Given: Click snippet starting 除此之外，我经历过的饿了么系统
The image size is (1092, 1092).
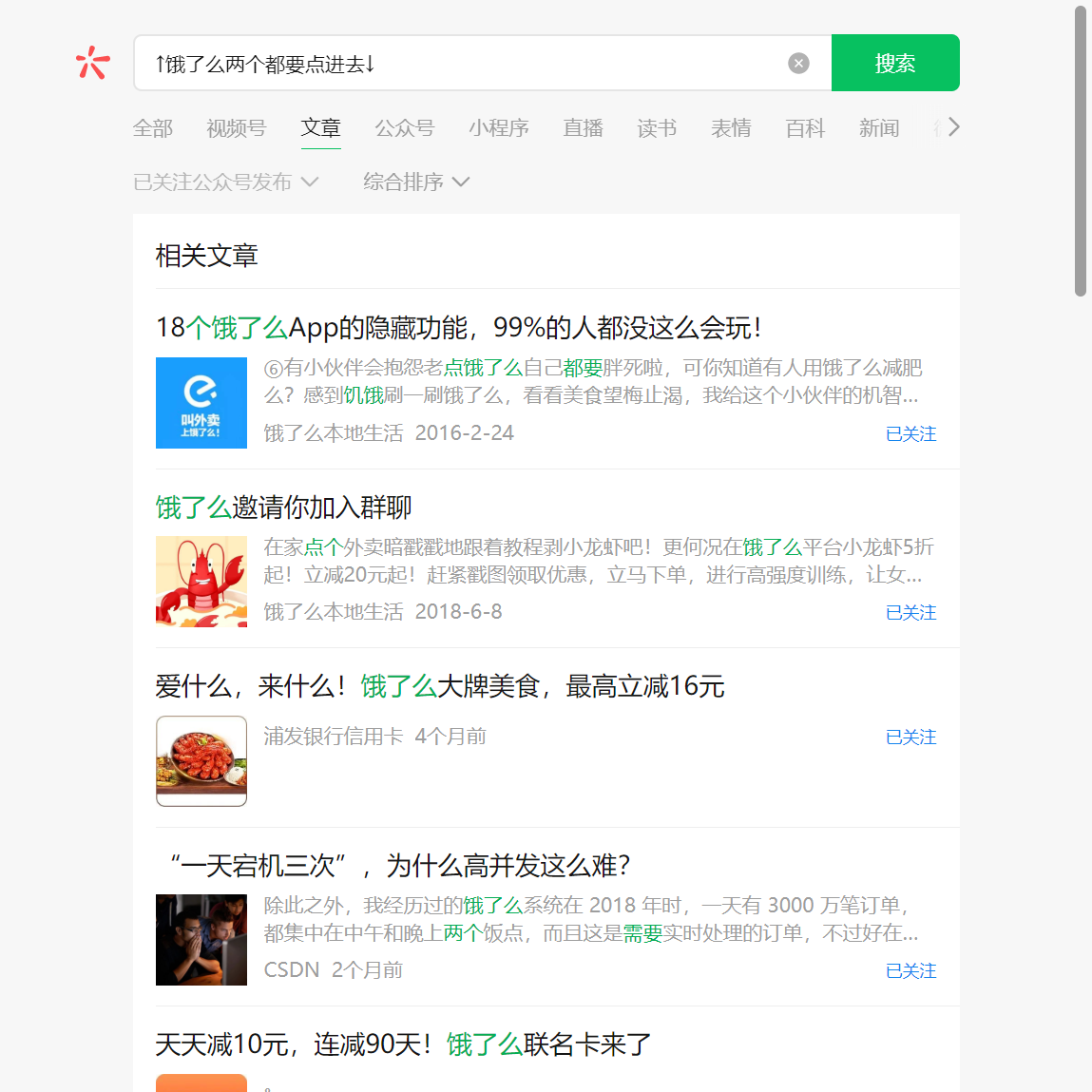Looking at the screenshot, I should 590,919.
